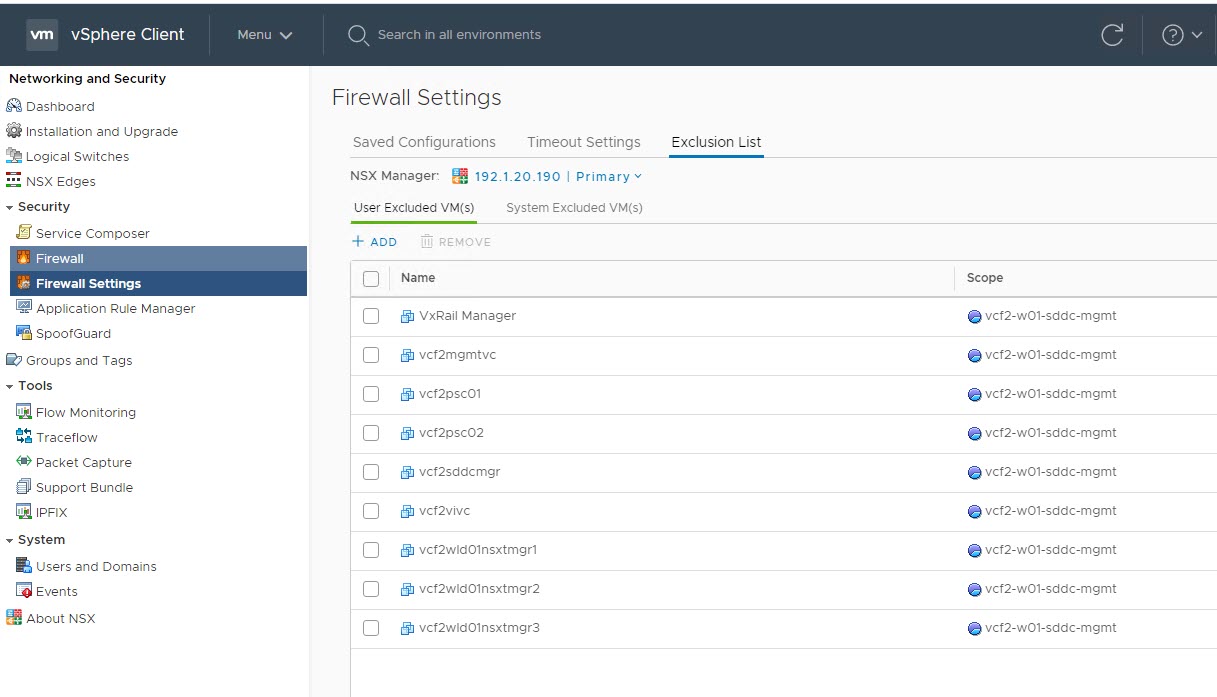
Task: Click the vm logo in the header
Action: [x=42, y=34]
